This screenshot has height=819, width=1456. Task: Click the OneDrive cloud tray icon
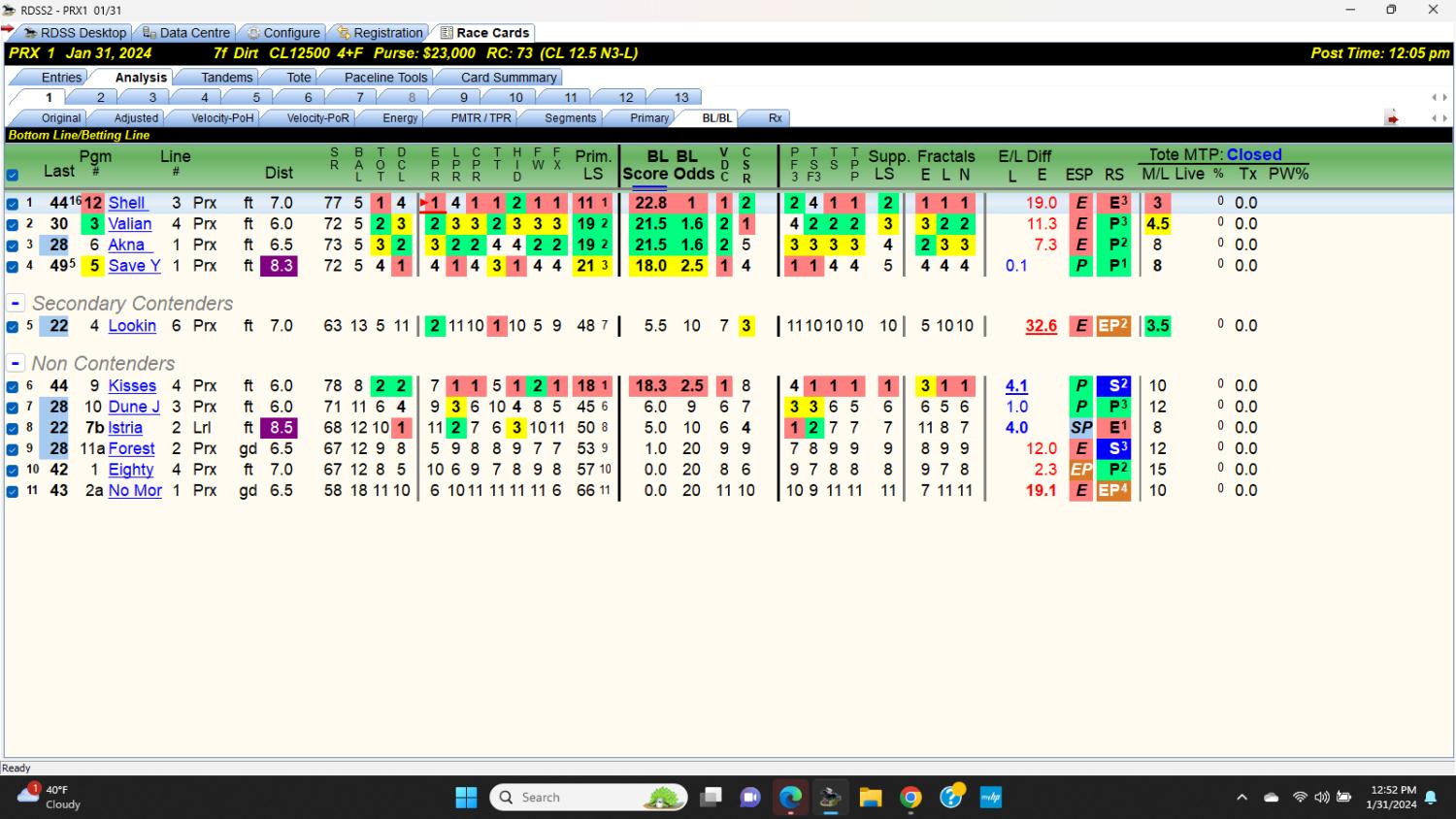coord(1272,798)
